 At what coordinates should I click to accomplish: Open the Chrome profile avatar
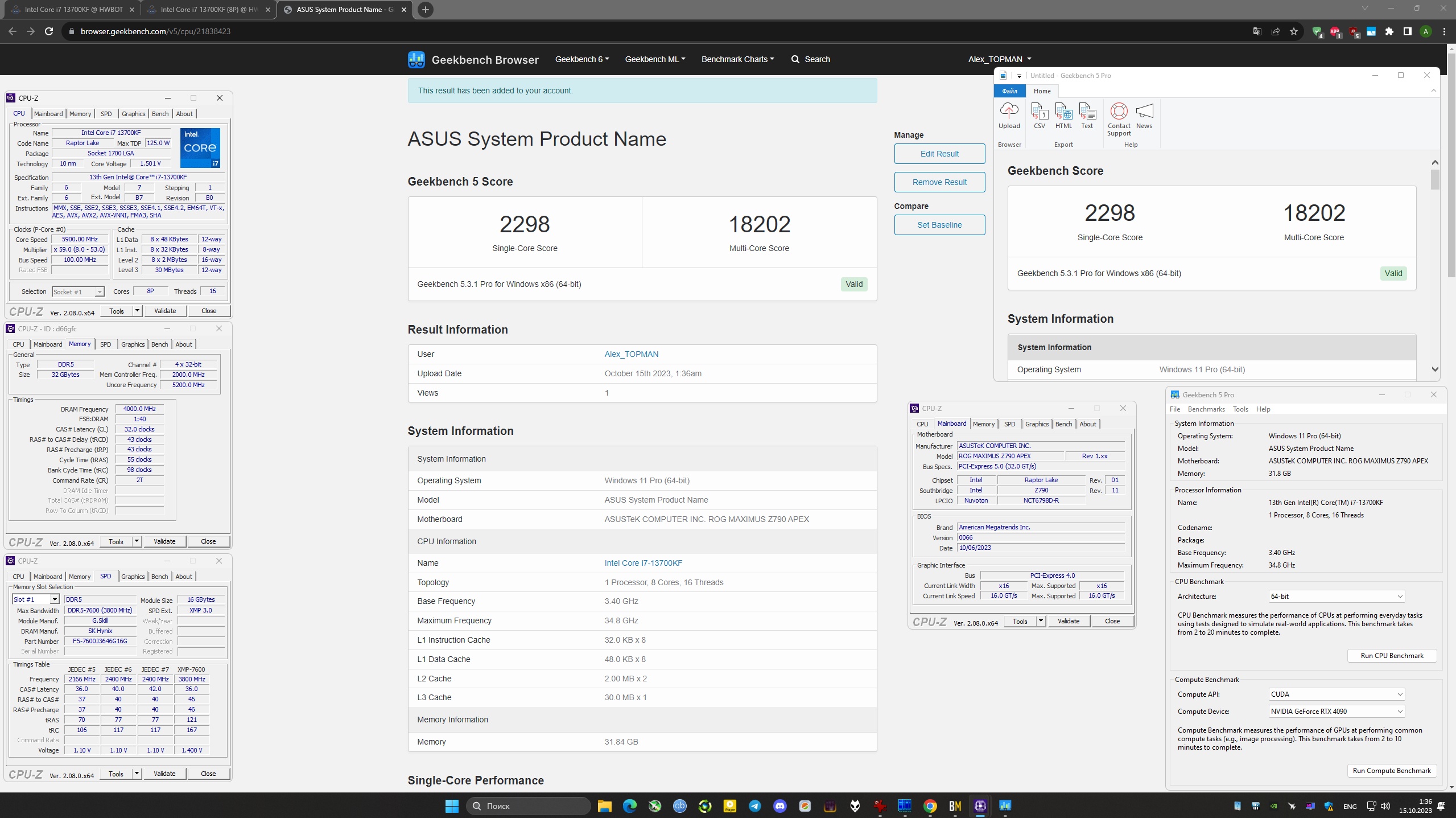pyautogui.click(x=1425, y=31)
